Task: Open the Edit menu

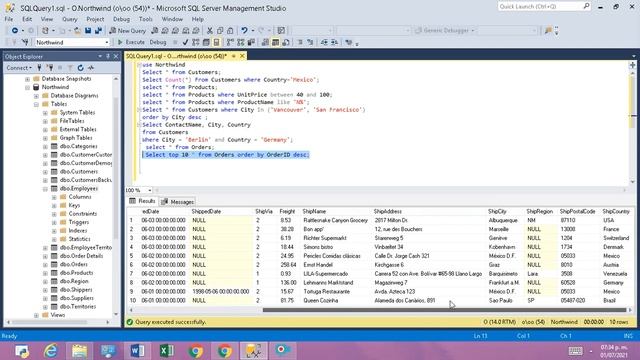Action: (x=27, y=19)
